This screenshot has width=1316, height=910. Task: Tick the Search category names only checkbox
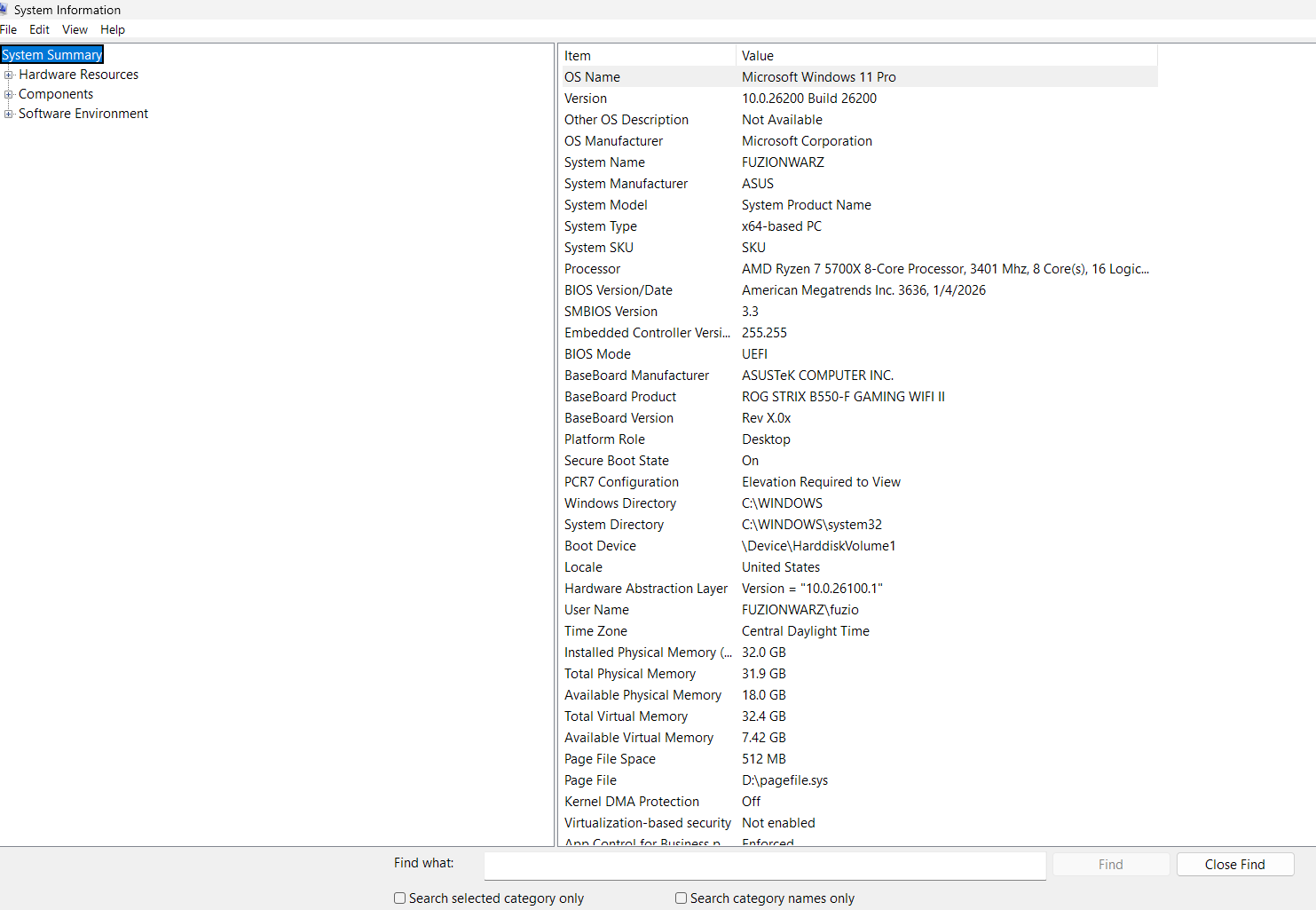click(682, 898)
